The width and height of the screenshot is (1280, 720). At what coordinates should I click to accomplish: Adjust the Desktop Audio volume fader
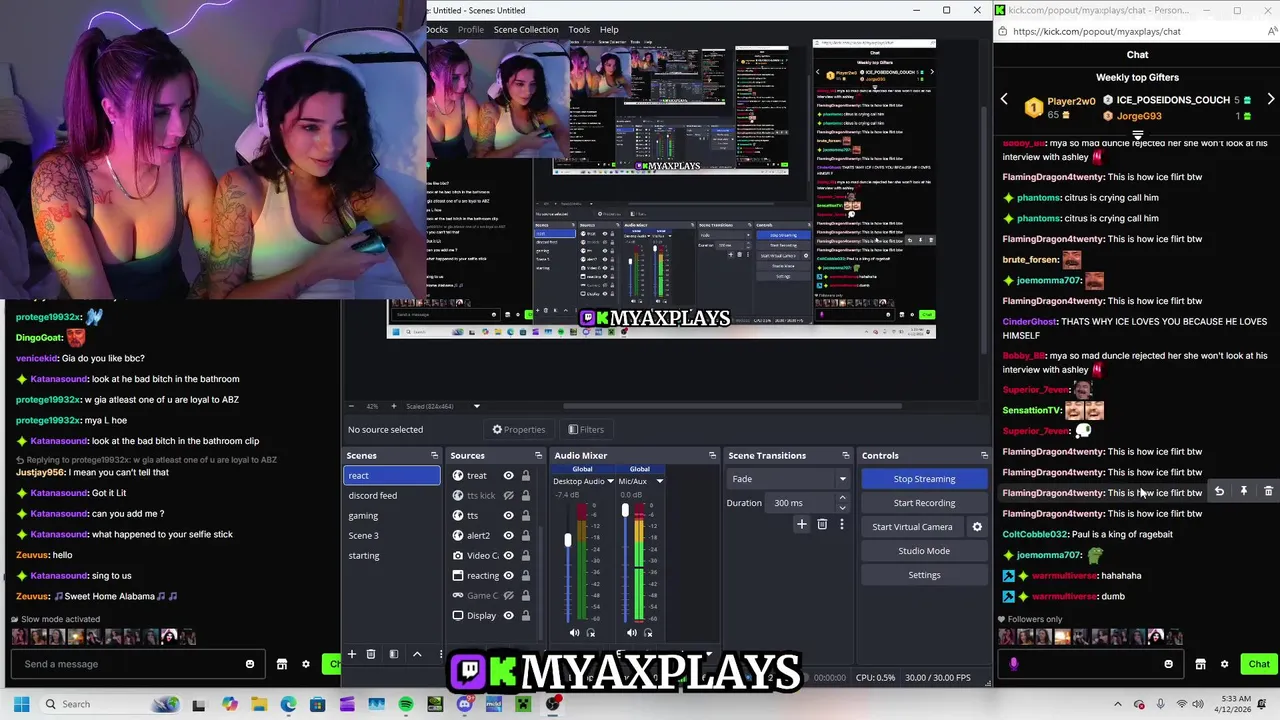tap(567, 540)
